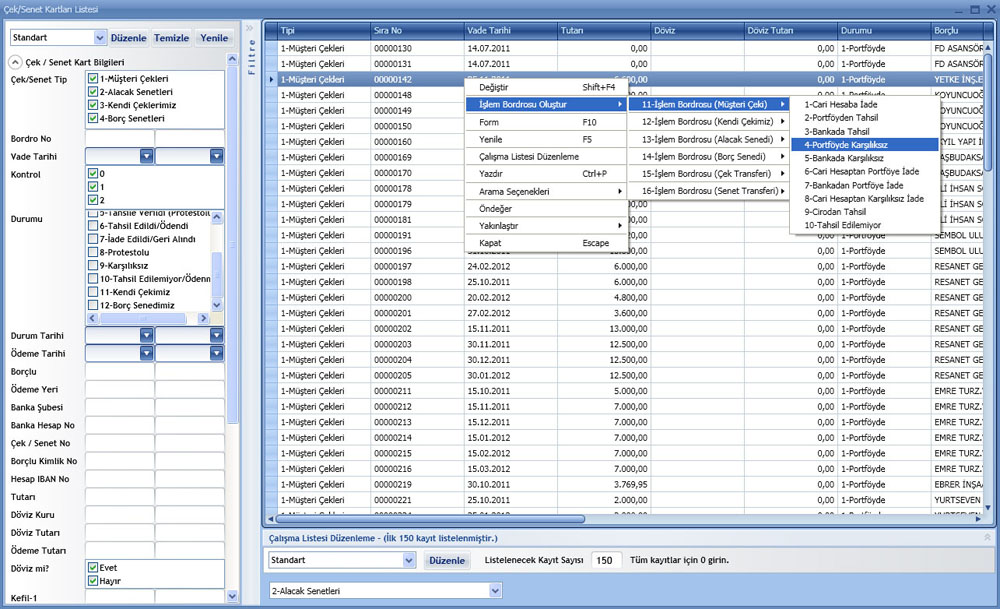Click the Durumu list scroll-left arrow
The width and height of the screenshot is (1000, 609).
click(x=92, y=318)
